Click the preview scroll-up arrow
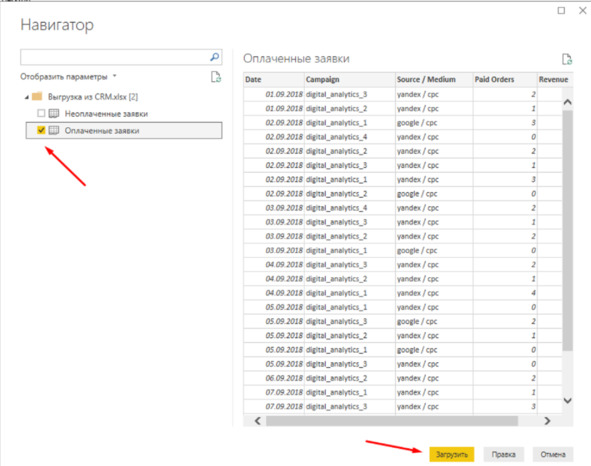 [568, 102]
